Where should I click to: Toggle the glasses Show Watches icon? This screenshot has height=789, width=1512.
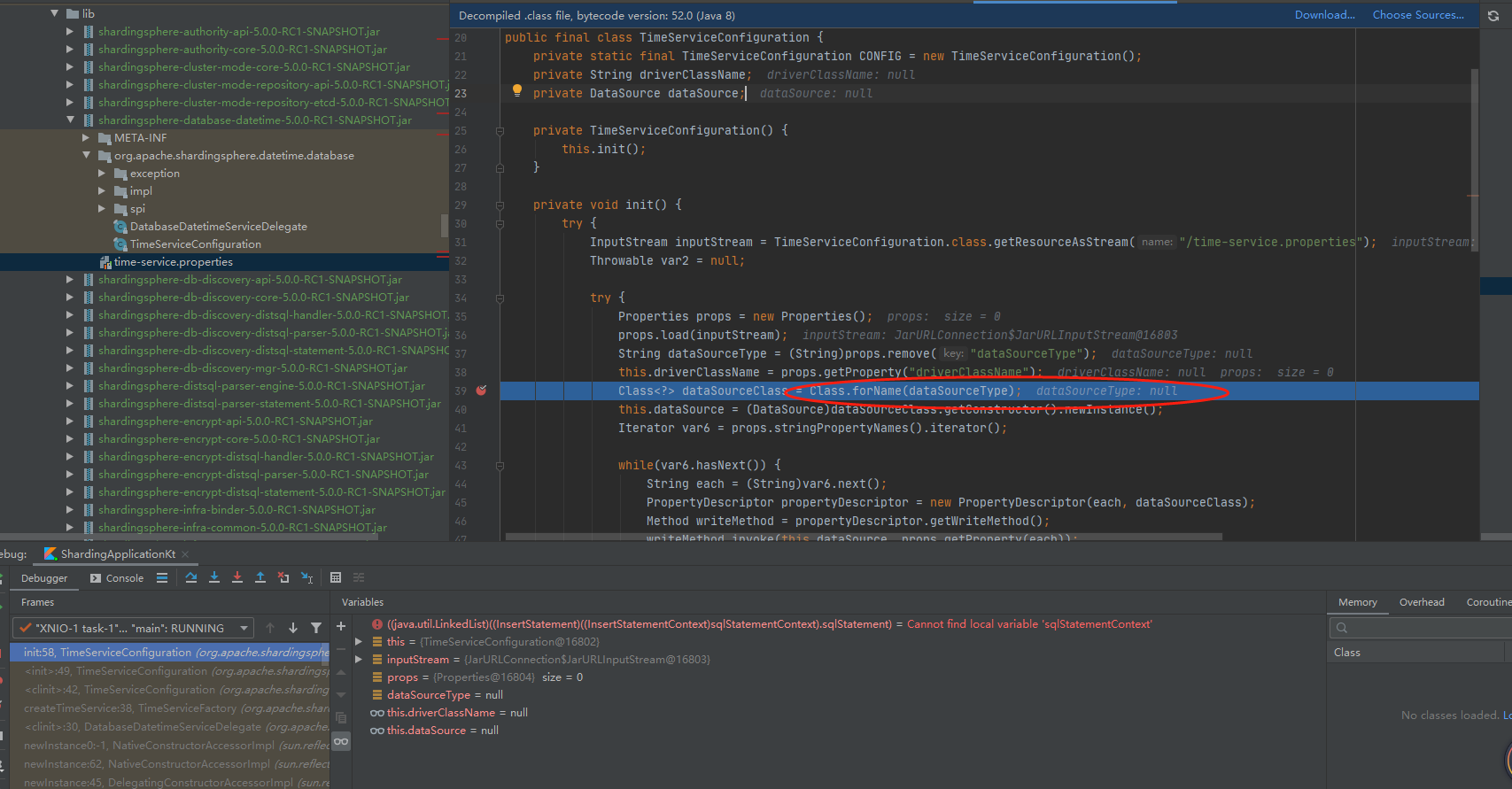pos(341,741)
